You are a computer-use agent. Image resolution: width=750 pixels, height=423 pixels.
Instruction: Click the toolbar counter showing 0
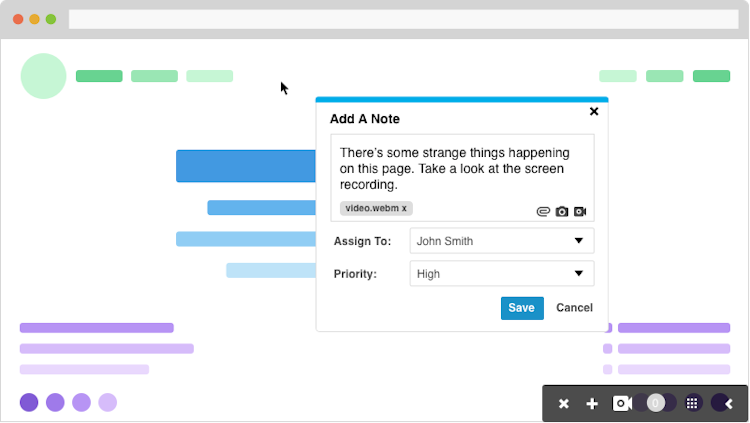[656, 403]
